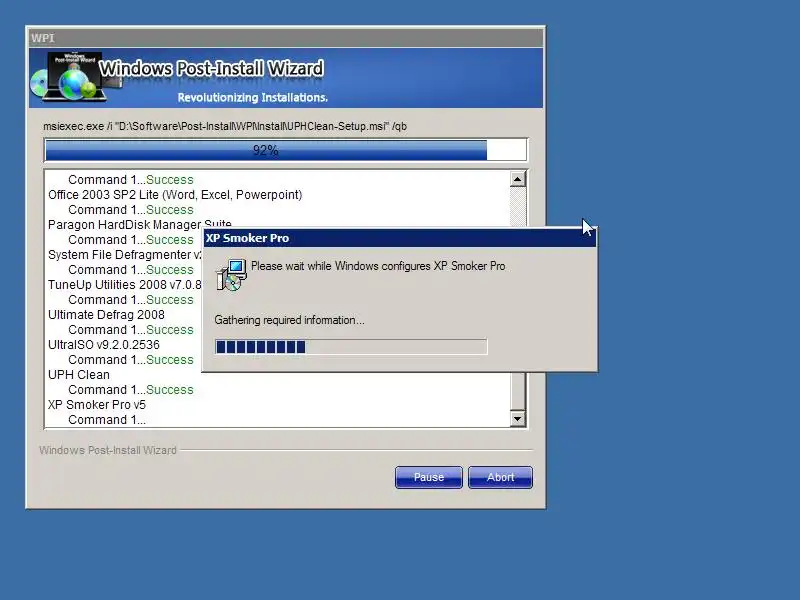
Task: Select the XP Smoker Pro dialog title bar
Action: (x=399, y=238)
